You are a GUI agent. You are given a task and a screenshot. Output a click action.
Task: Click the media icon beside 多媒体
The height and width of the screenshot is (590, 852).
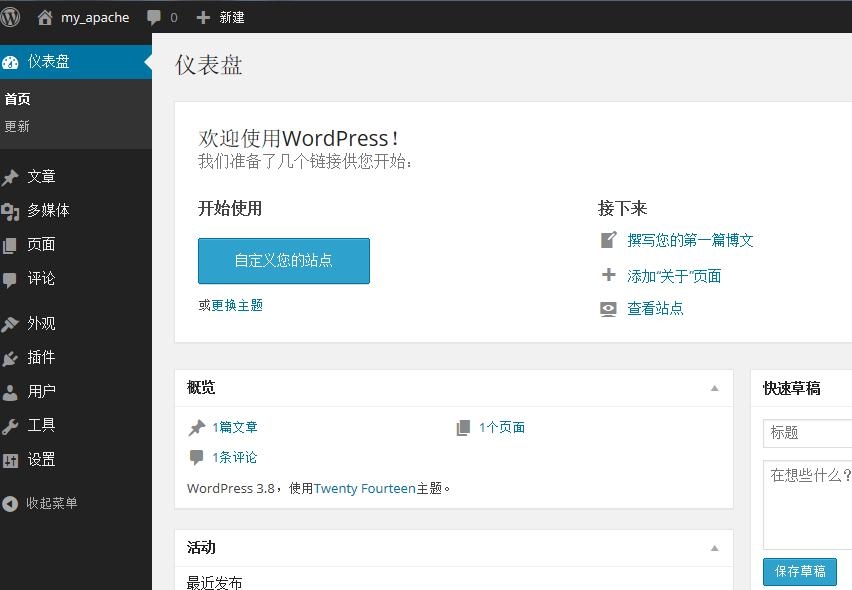coord(10,211)
